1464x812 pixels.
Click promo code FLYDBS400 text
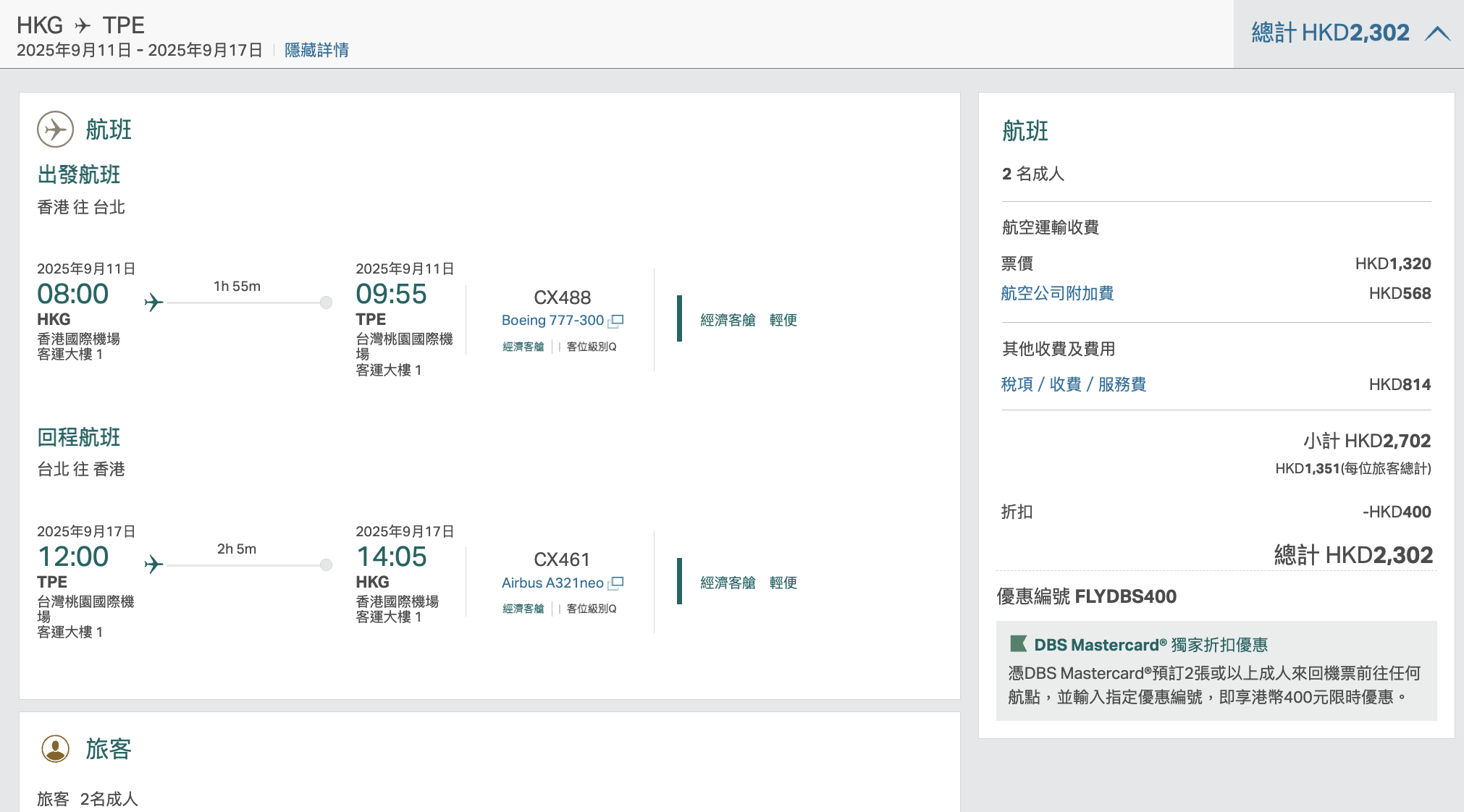pos(1126,596)
